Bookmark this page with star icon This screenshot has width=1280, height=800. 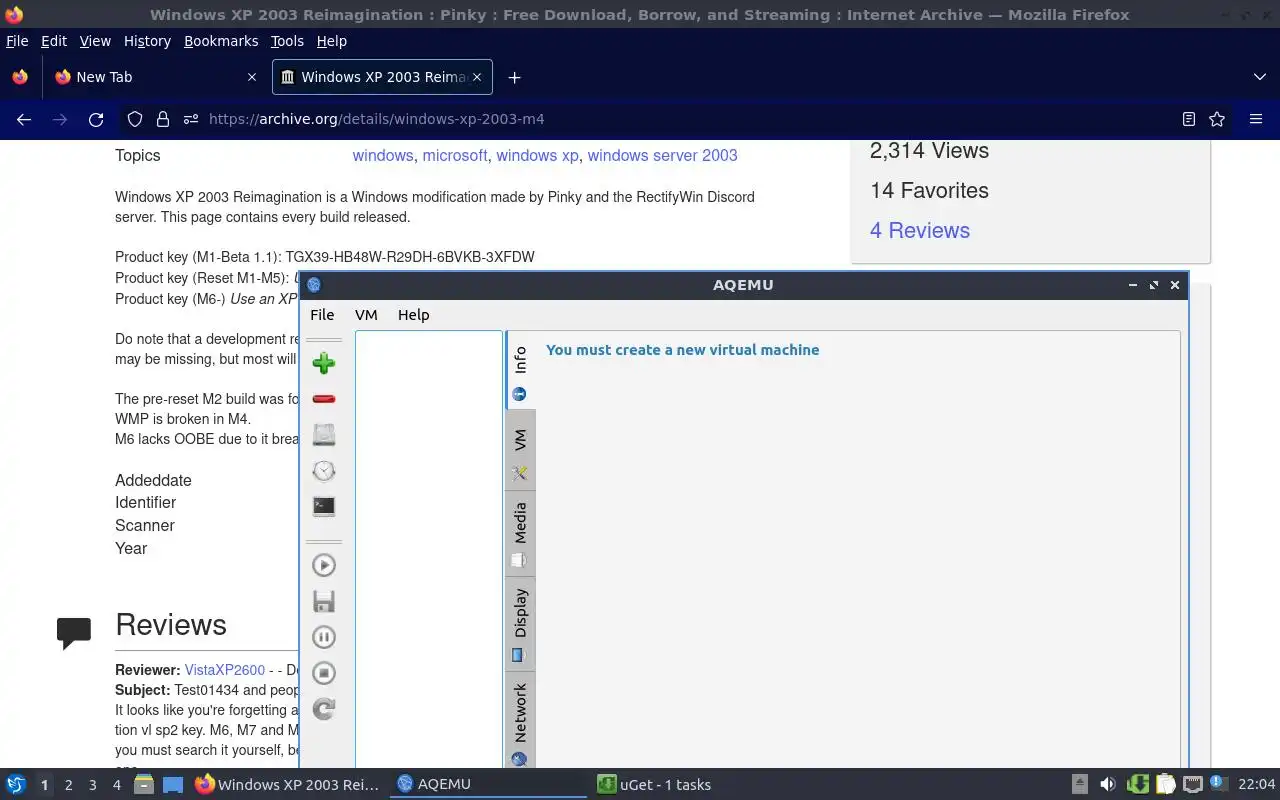[1217, 119]
